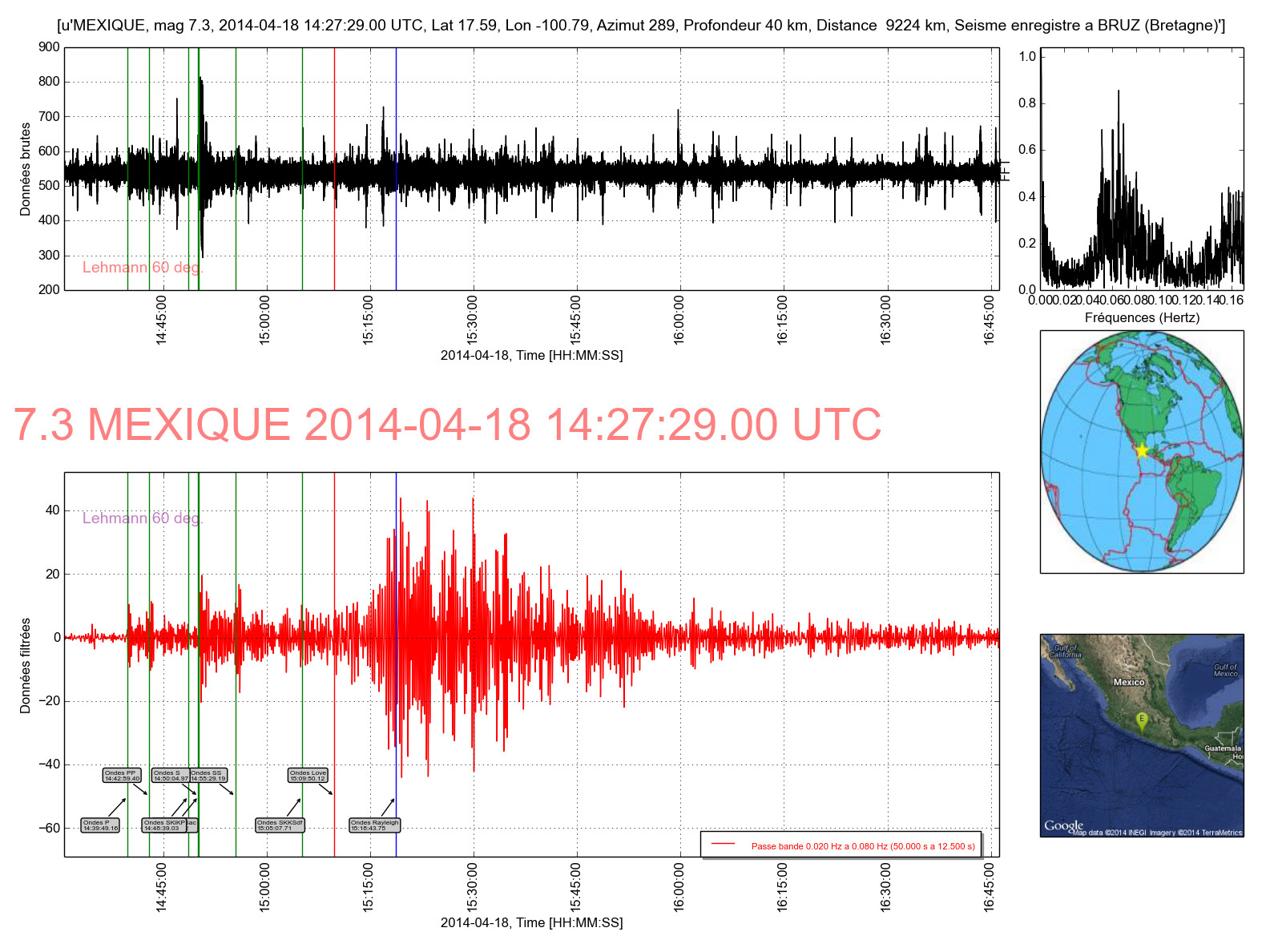This screenshot has height=952, width=1282.
Task: Click the Google logo on satellite map
Action: pos(1063,825)
